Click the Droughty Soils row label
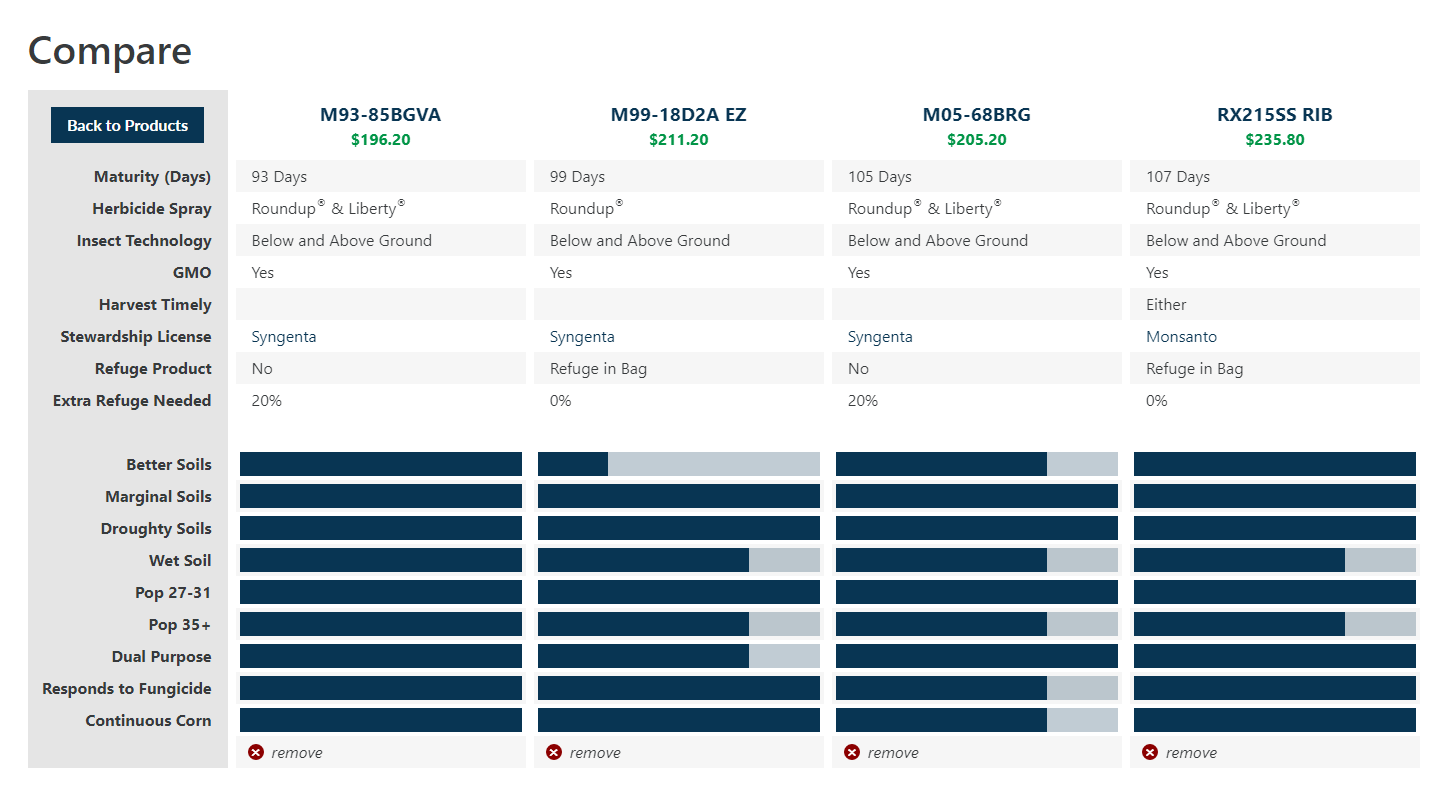Image resolution: width=1448 pixels, height=799 pixels. [156, 529]
